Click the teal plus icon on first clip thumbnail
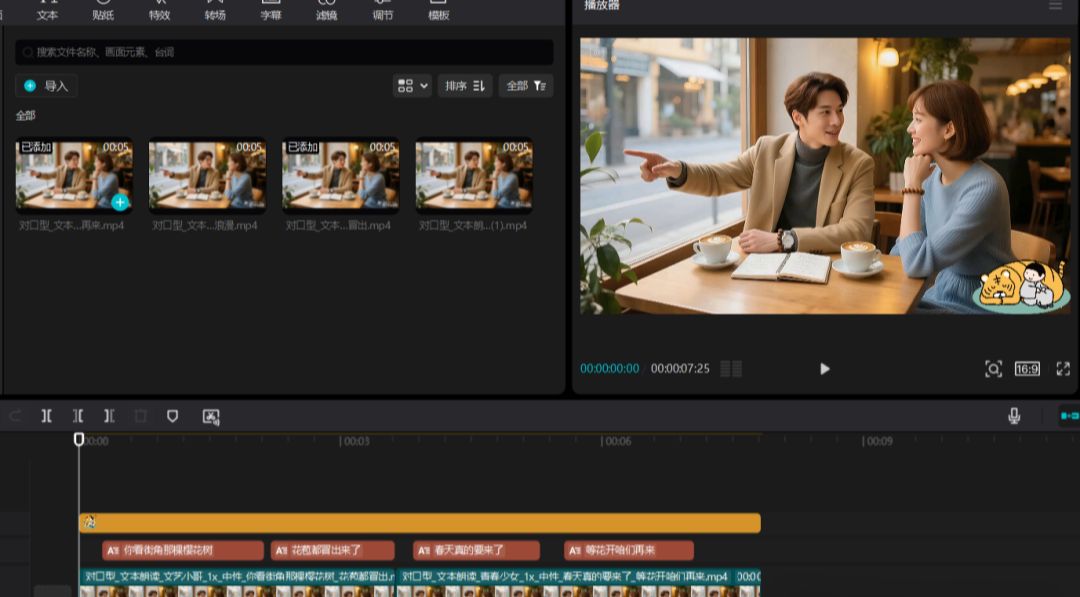 120,202
